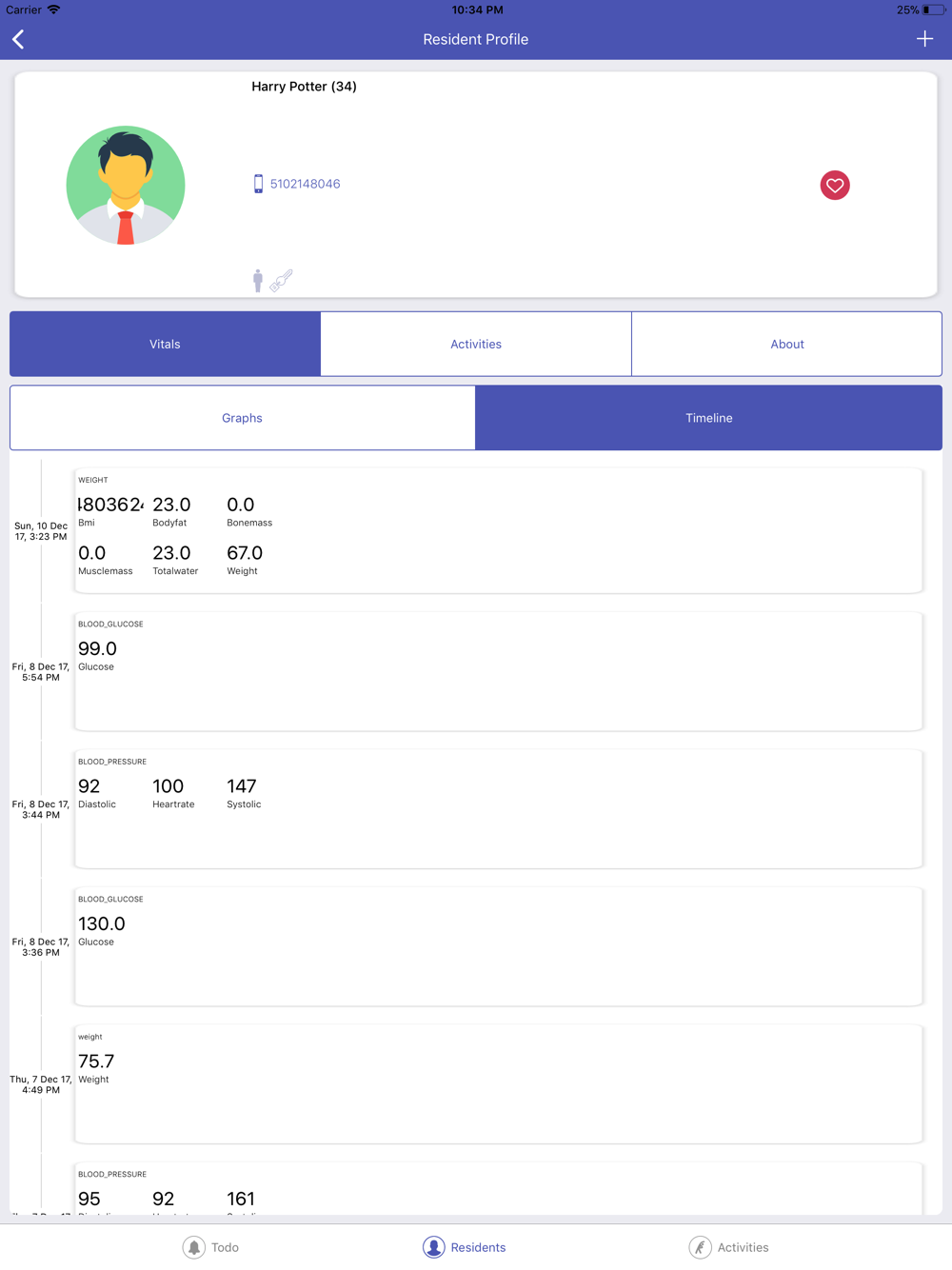The height and width of the screenshot is (1270, 952).
Task: Open Harry Potter's avatar picture
Action: coord(126,186)
